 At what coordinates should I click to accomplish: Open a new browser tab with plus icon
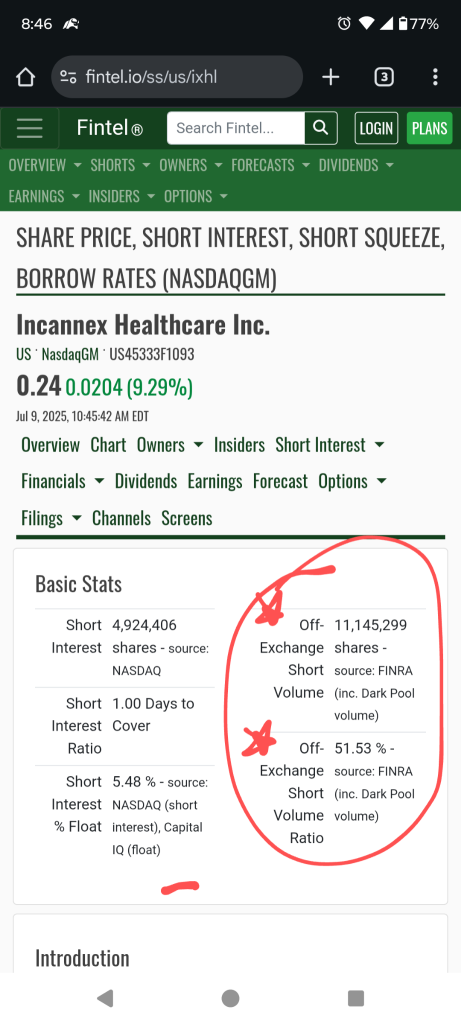point(331,78)
